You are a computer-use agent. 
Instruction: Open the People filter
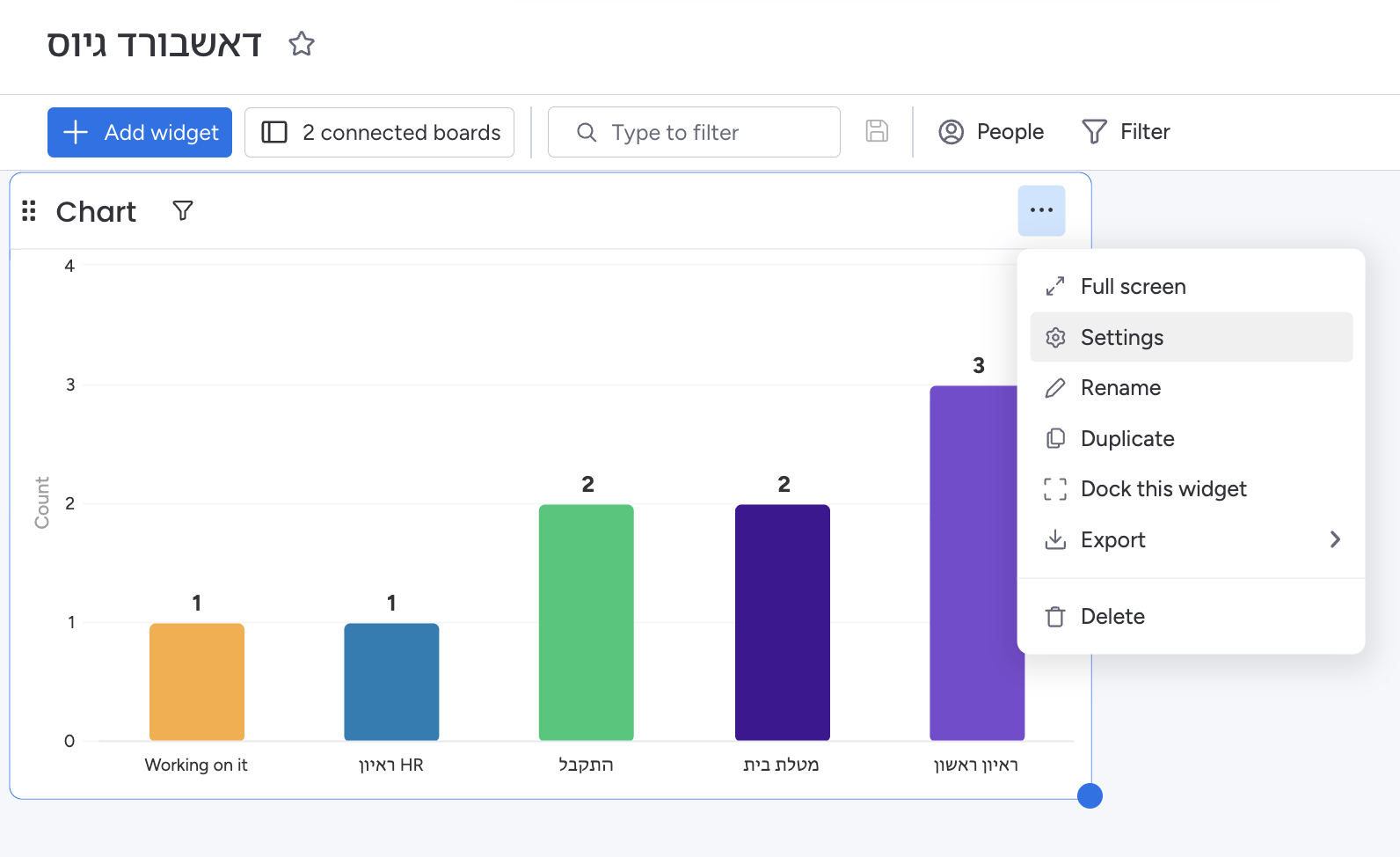click(x=991, y=132)
